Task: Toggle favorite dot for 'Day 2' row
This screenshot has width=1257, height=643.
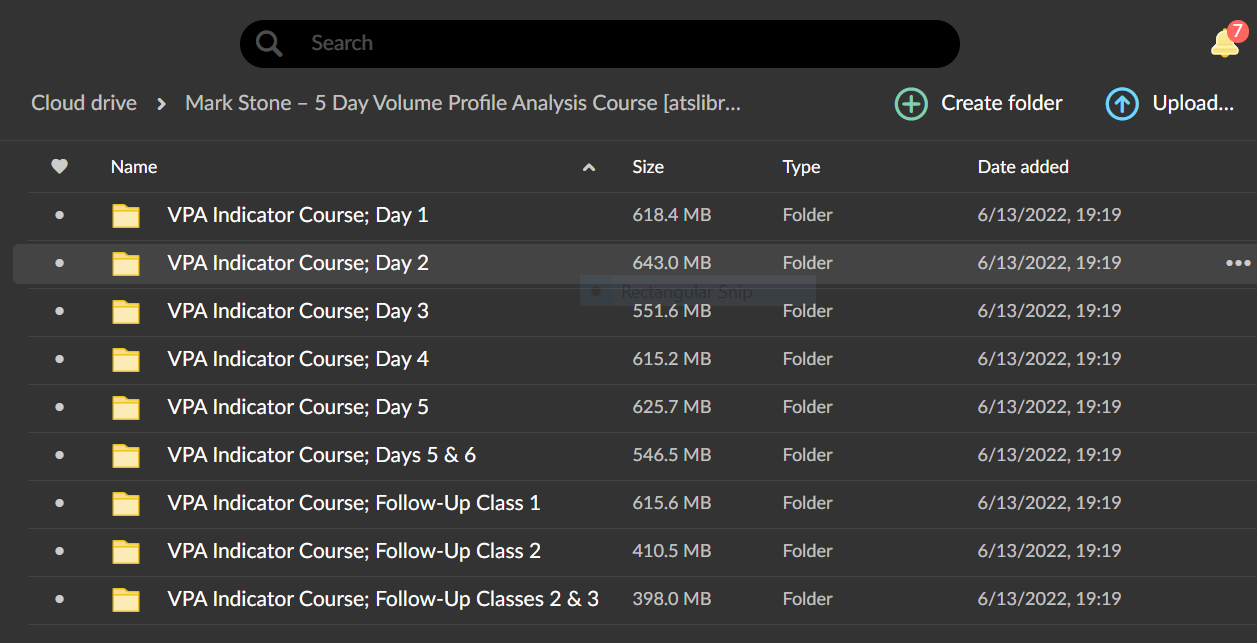Action: tap(59, 263)
